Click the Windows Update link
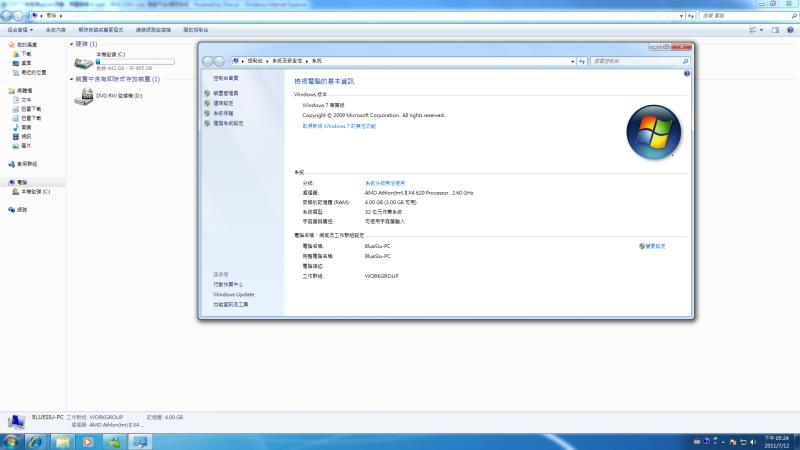Viewport: 800px width, 450px height. 233,294
